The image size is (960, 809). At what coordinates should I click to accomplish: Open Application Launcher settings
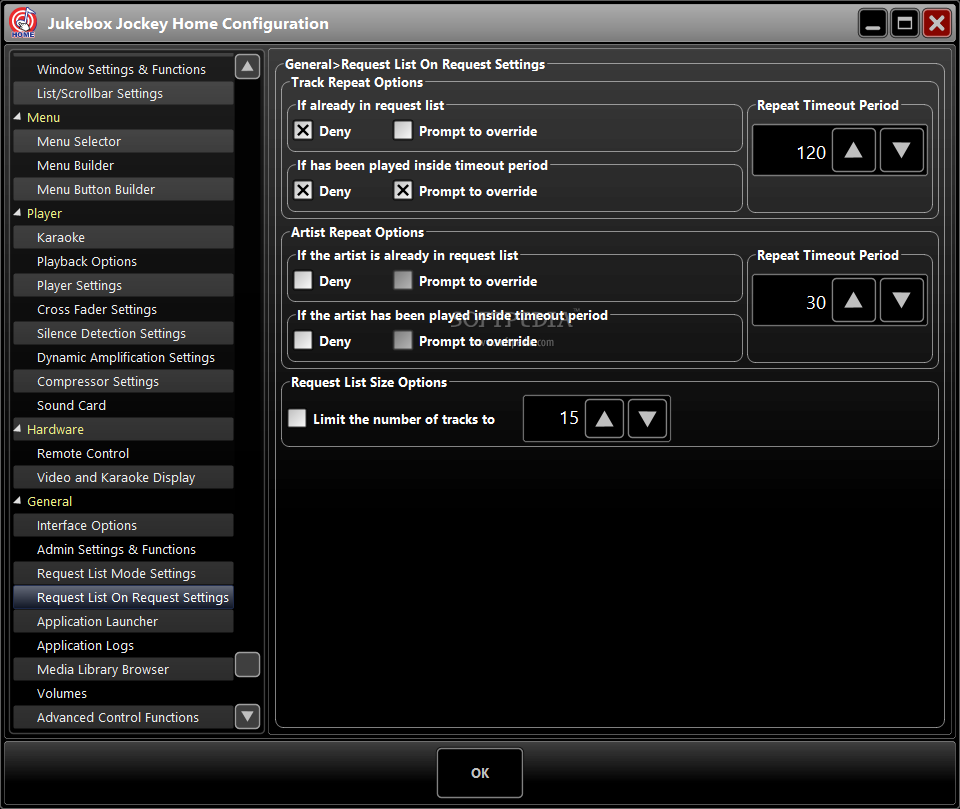(x=123, y=621)
